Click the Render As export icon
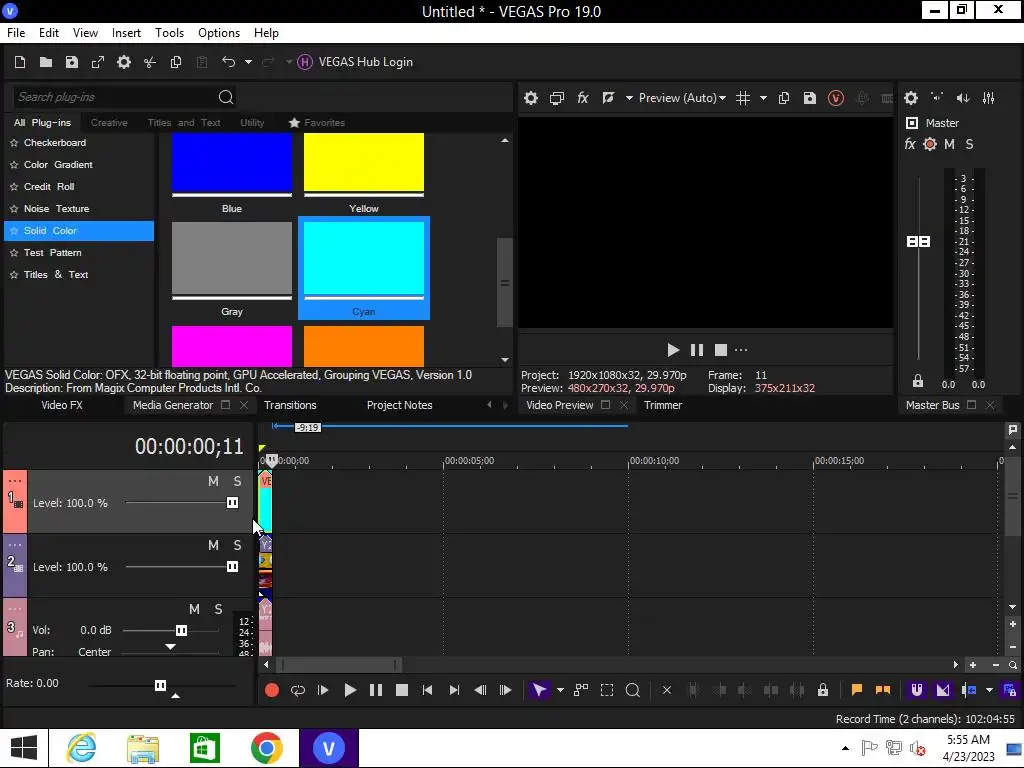 (x=98, y=62)
